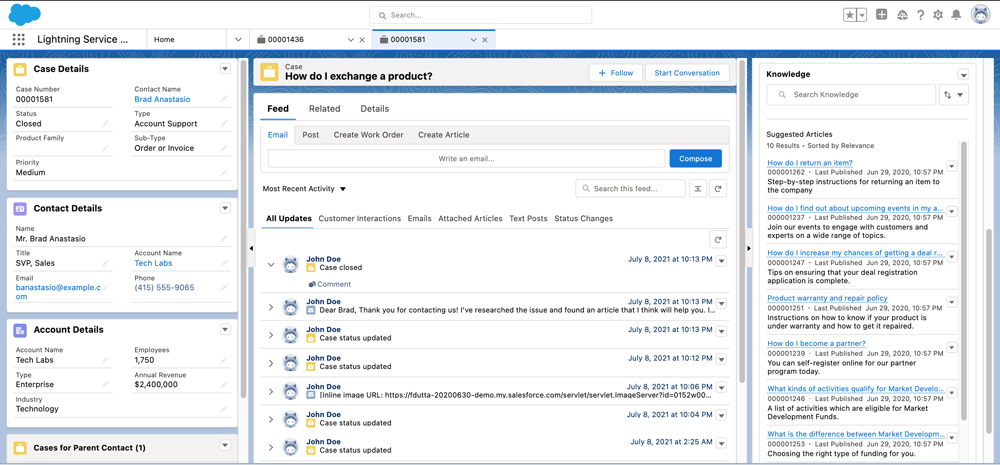The width and height of the screenshot is (1000, 465).
Task: Open the App Launcher grid icon
Action: pos(18,40)
